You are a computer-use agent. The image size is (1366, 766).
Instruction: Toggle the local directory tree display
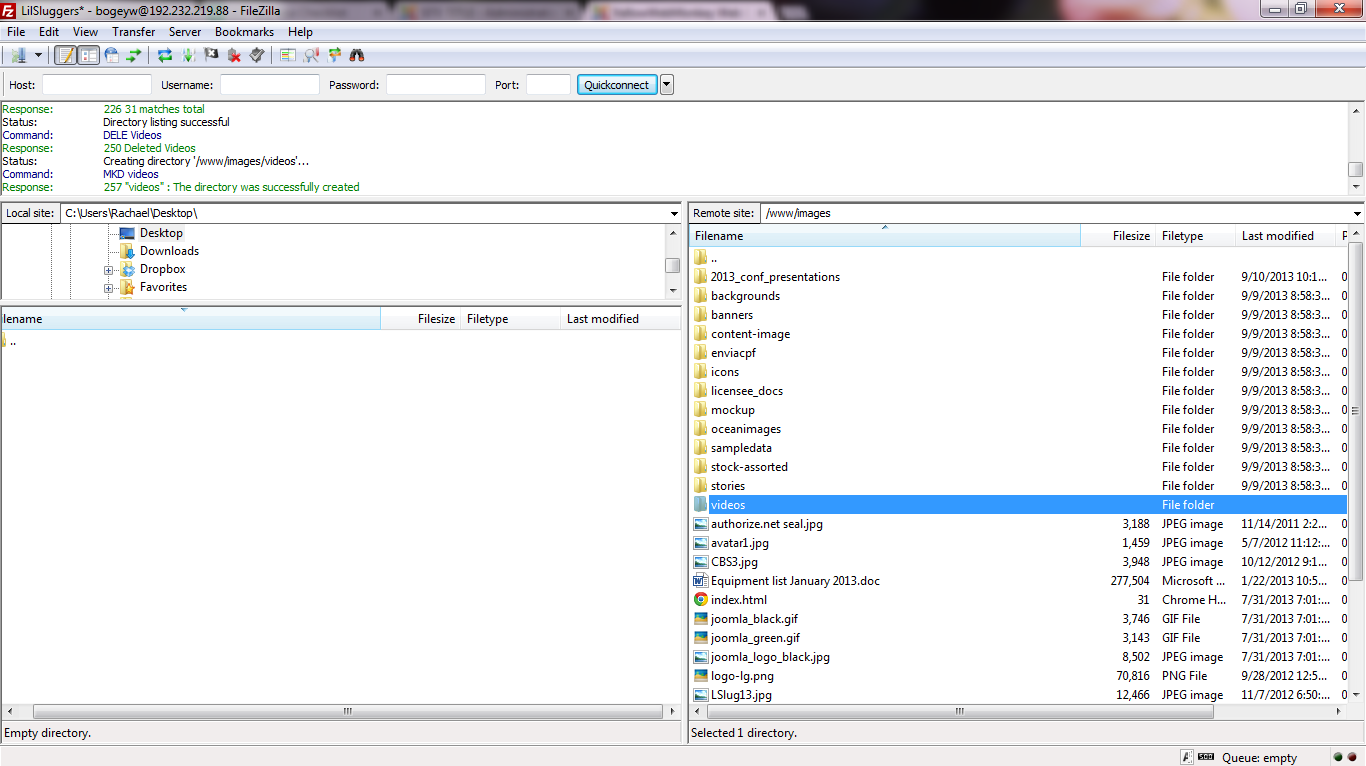click(89, 55)
